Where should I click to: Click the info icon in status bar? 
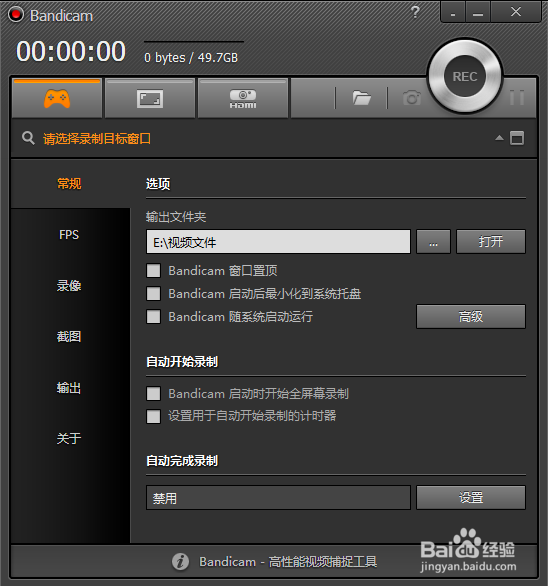click(x=180, y=561)
